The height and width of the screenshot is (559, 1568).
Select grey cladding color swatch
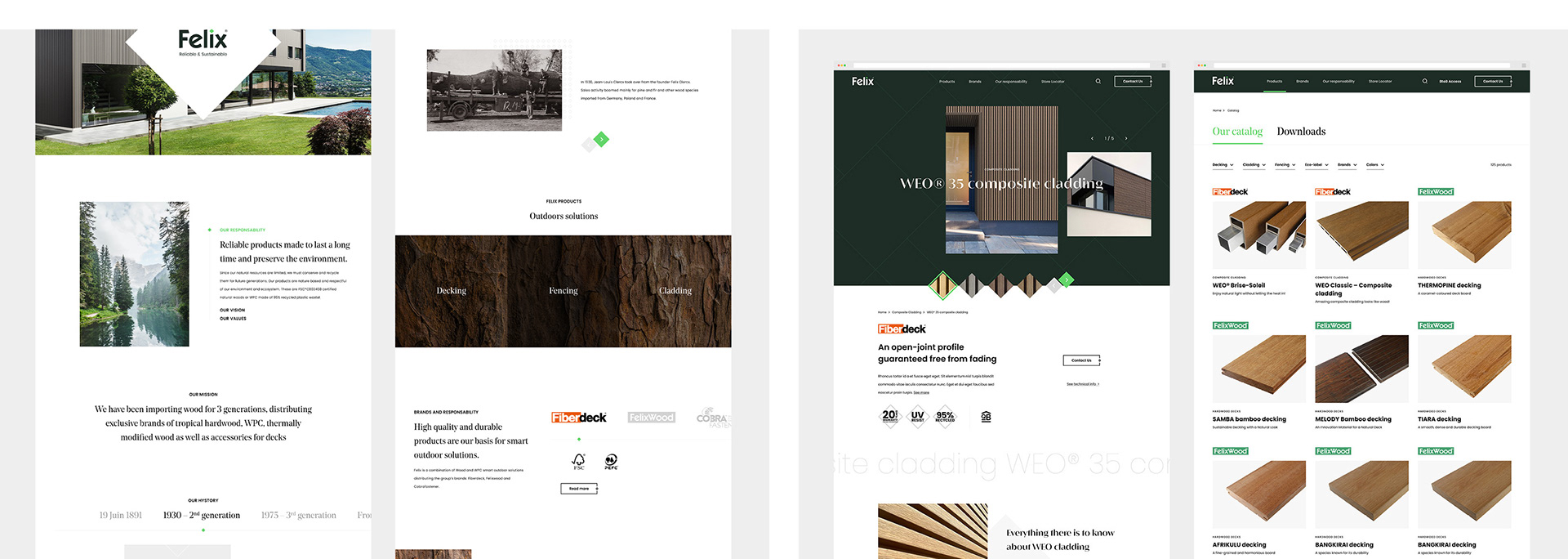[x=971, y=285]
